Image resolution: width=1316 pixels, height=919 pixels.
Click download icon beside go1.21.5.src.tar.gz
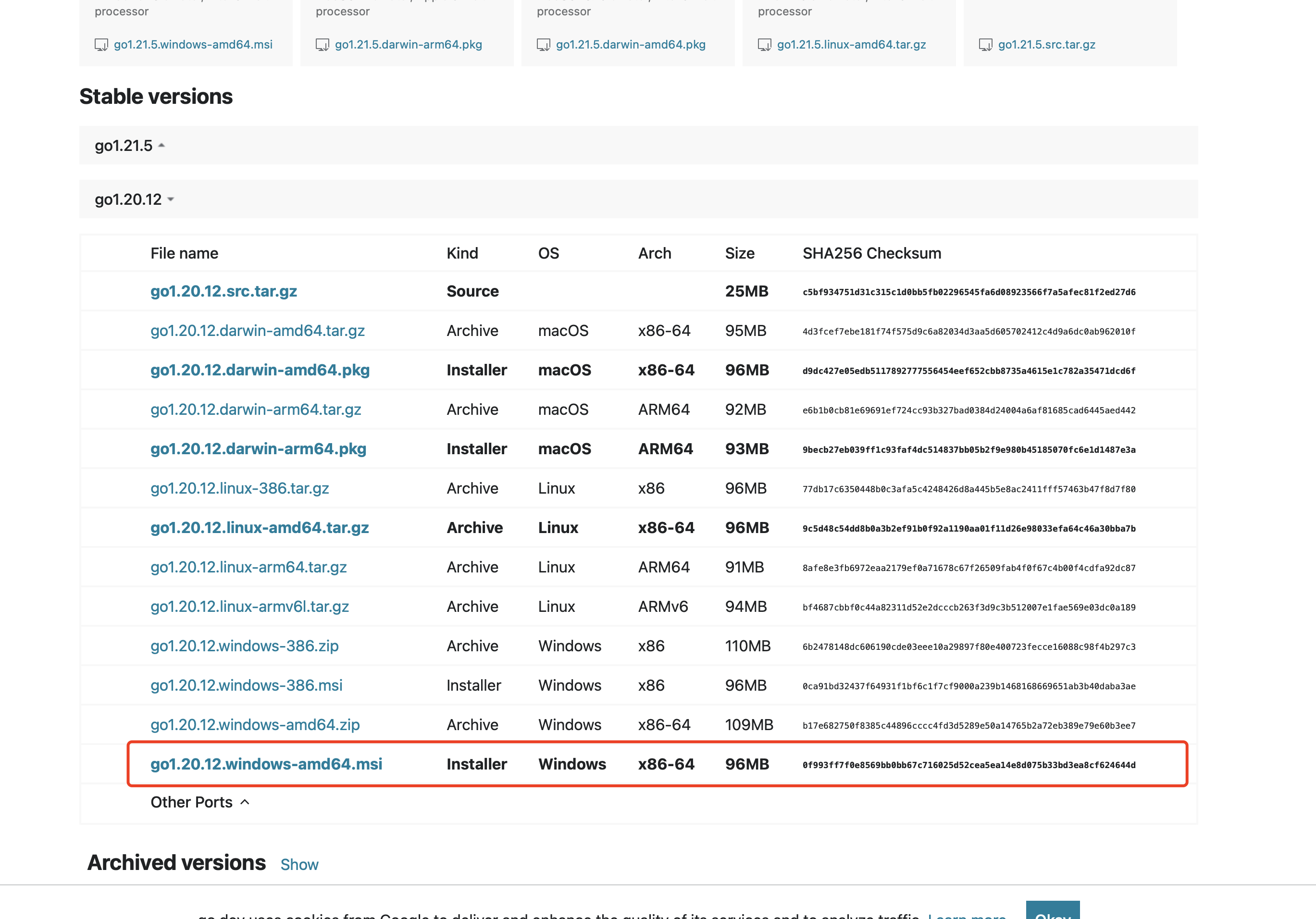point(985,45)
